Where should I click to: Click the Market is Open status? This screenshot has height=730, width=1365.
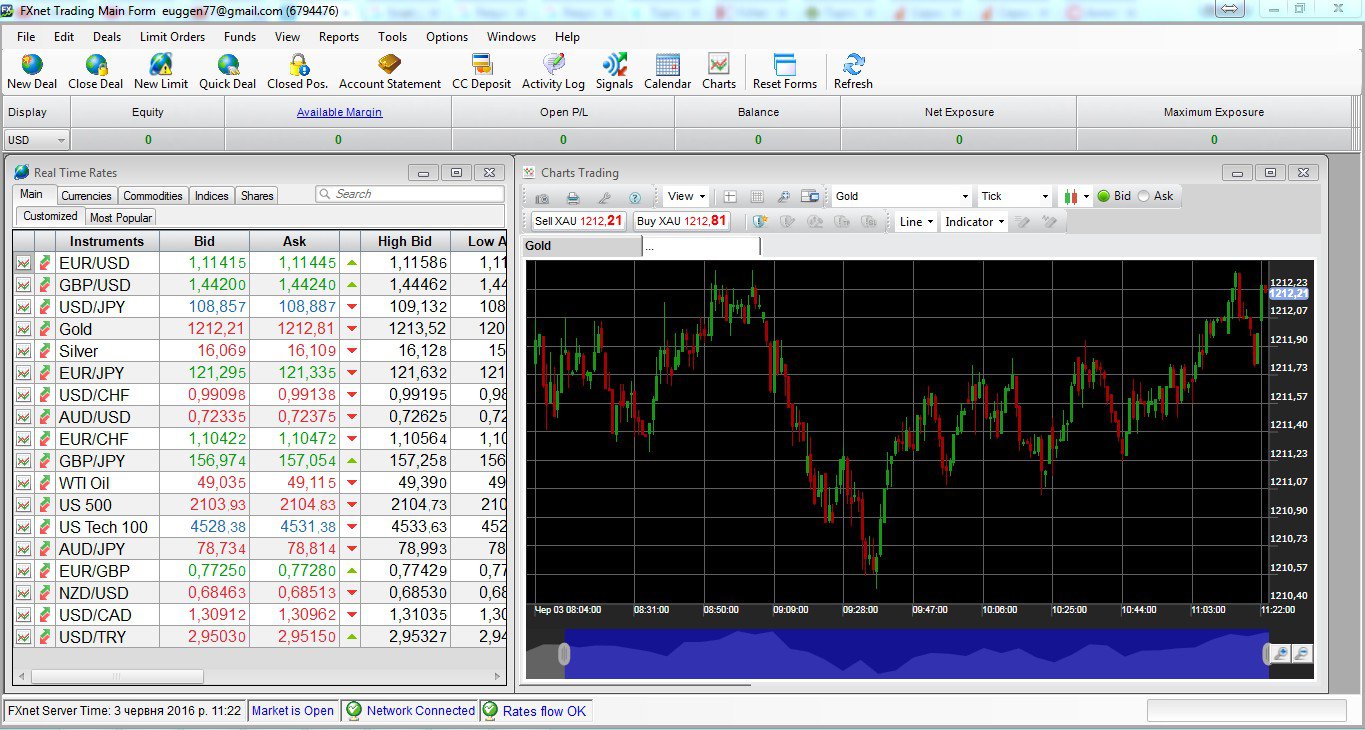click(293, 711)
